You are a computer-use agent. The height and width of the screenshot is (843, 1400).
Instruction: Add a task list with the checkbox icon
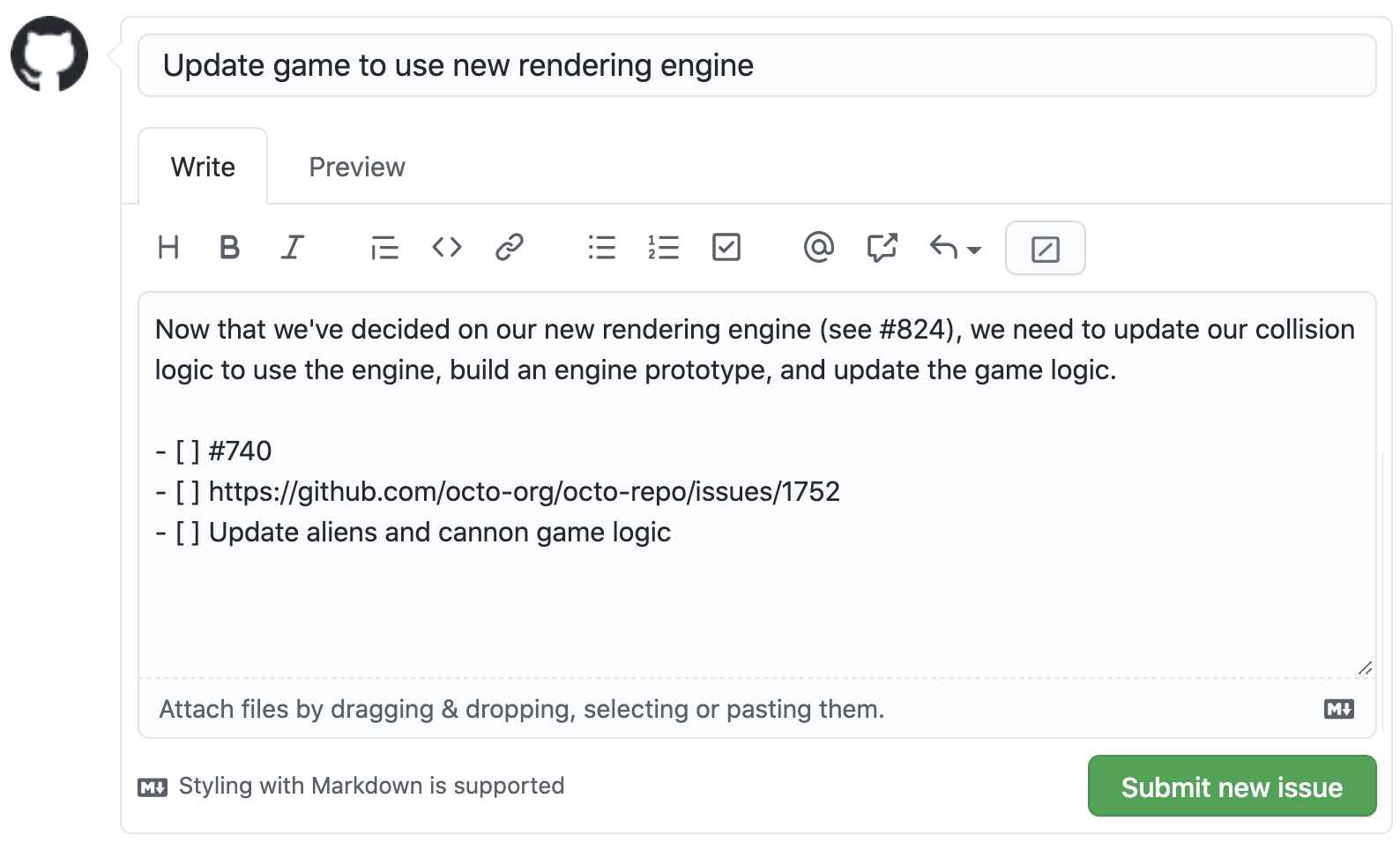[x=726, y=248]
